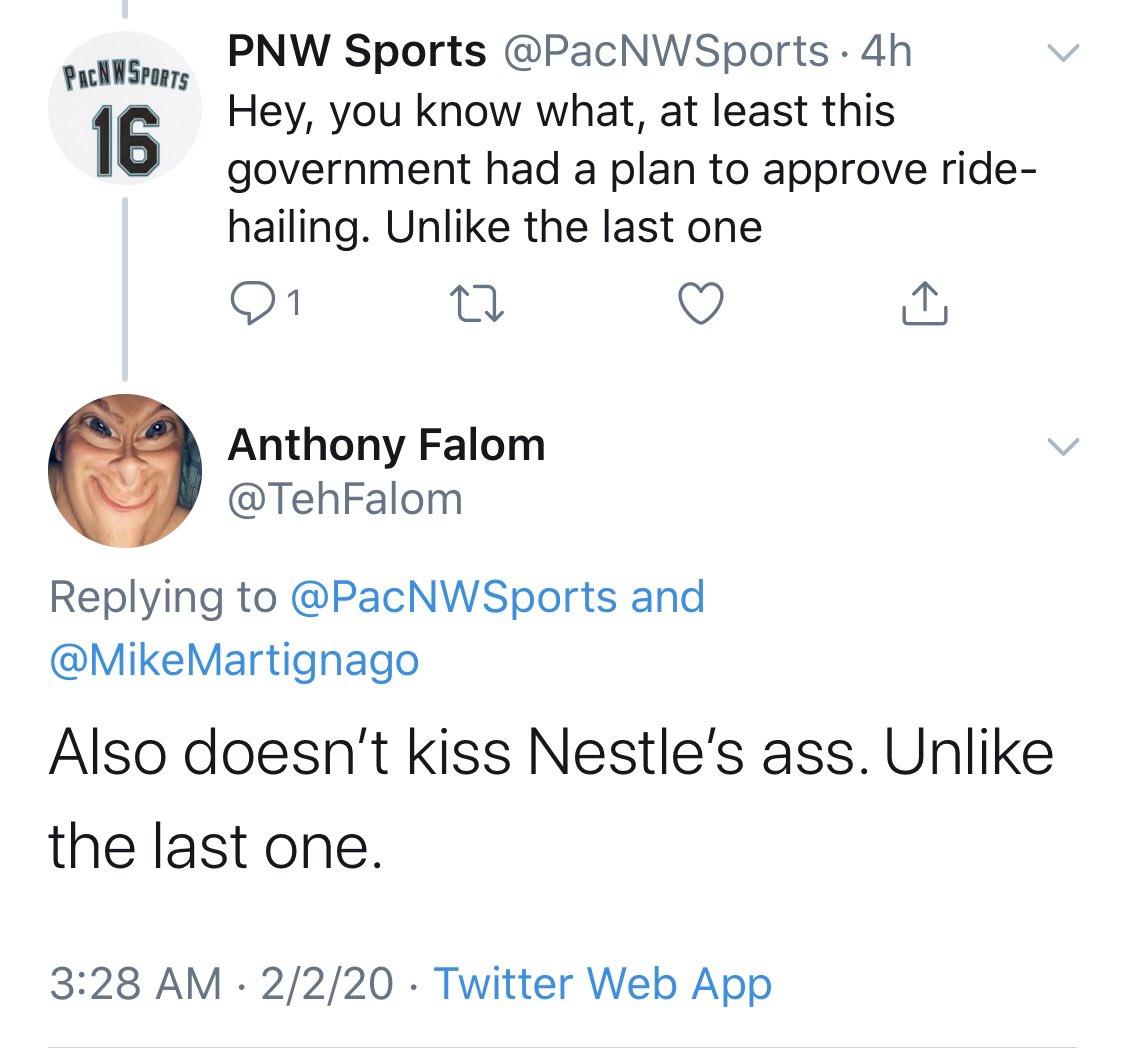Click @PacNWSports in the Replying to line

point(453,597)
